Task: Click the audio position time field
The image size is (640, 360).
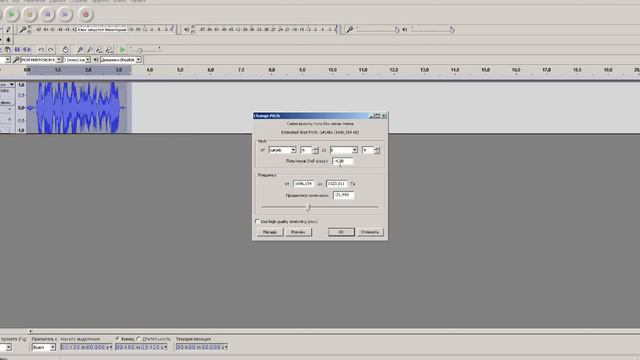Action: (x=202, y=347)
